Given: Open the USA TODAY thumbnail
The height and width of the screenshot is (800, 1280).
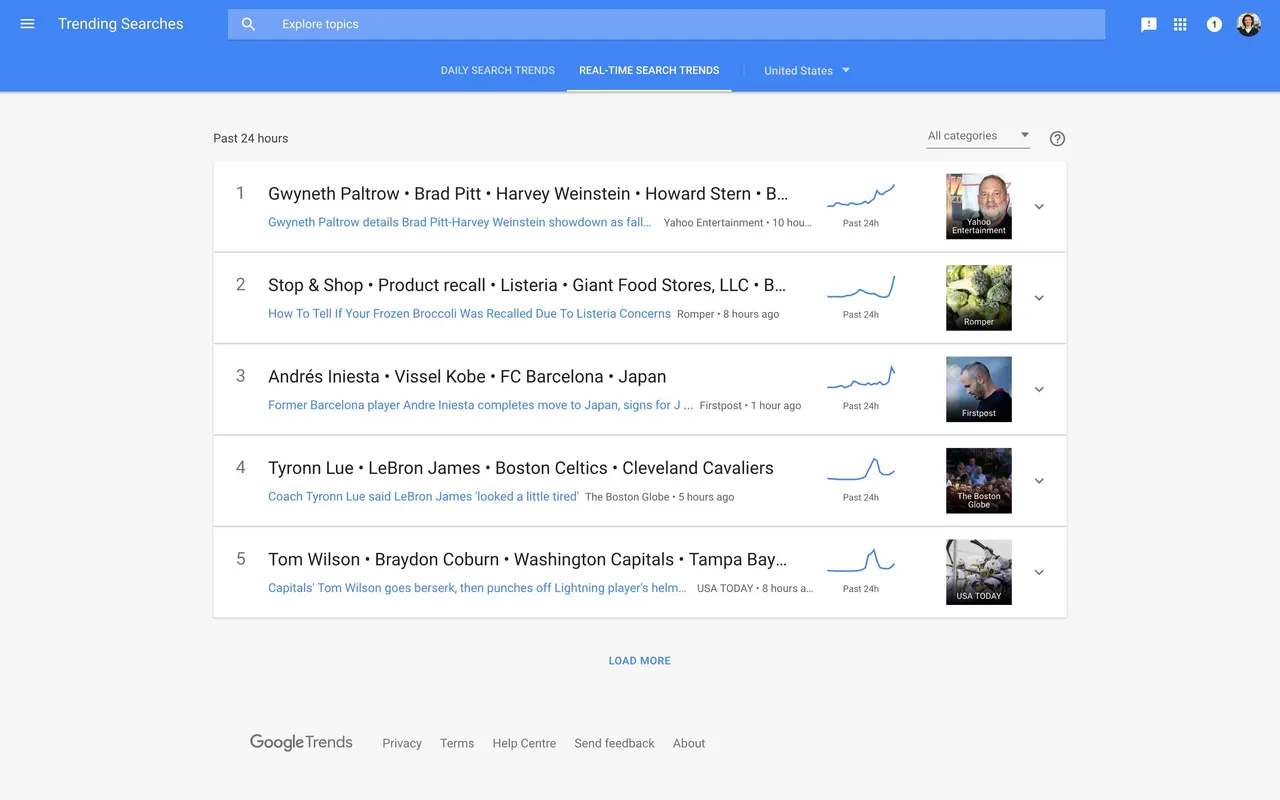Looking at the screenshot, I should pos(979,572).
